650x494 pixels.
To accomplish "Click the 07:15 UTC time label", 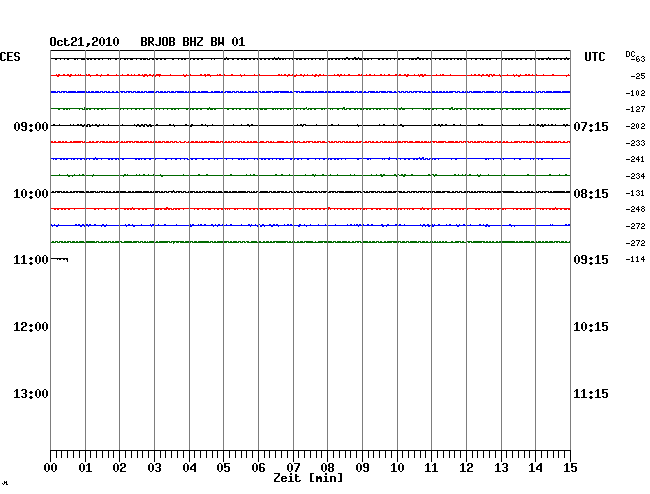I will 591,127.
